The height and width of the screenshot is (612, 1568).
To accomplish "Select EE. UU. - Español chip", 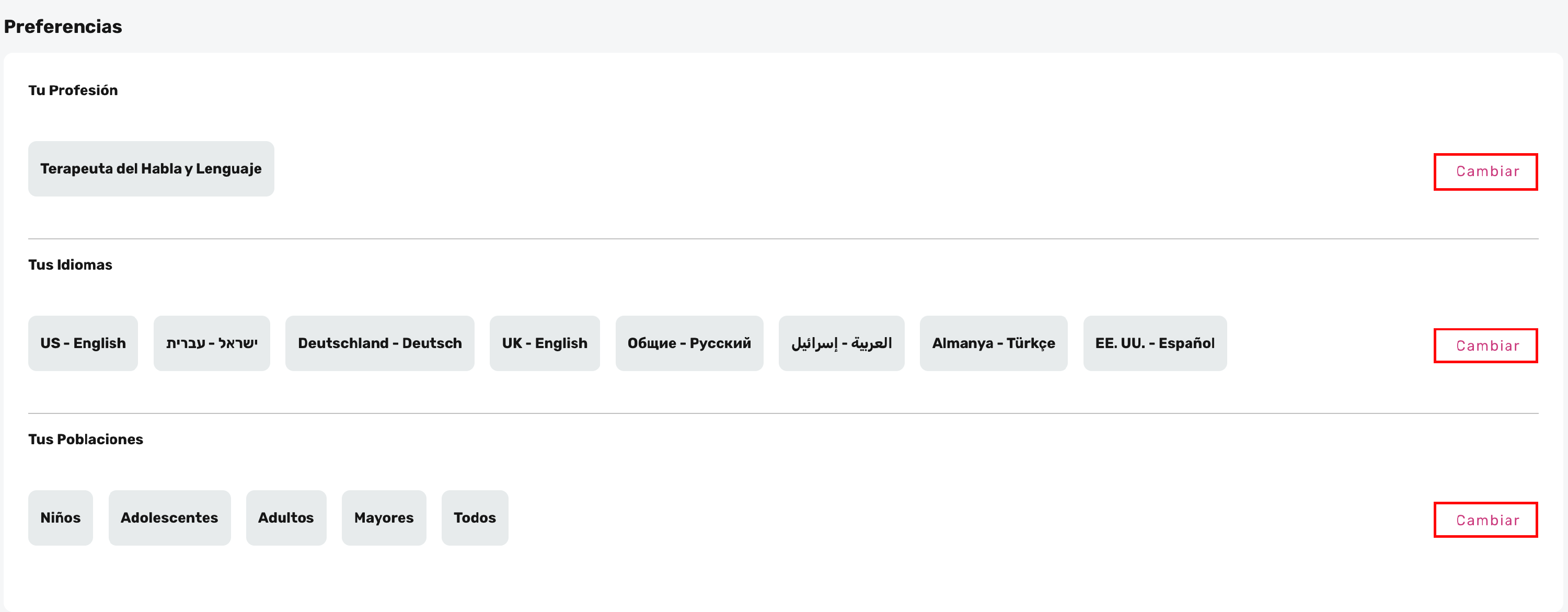I will [1155, 343].
